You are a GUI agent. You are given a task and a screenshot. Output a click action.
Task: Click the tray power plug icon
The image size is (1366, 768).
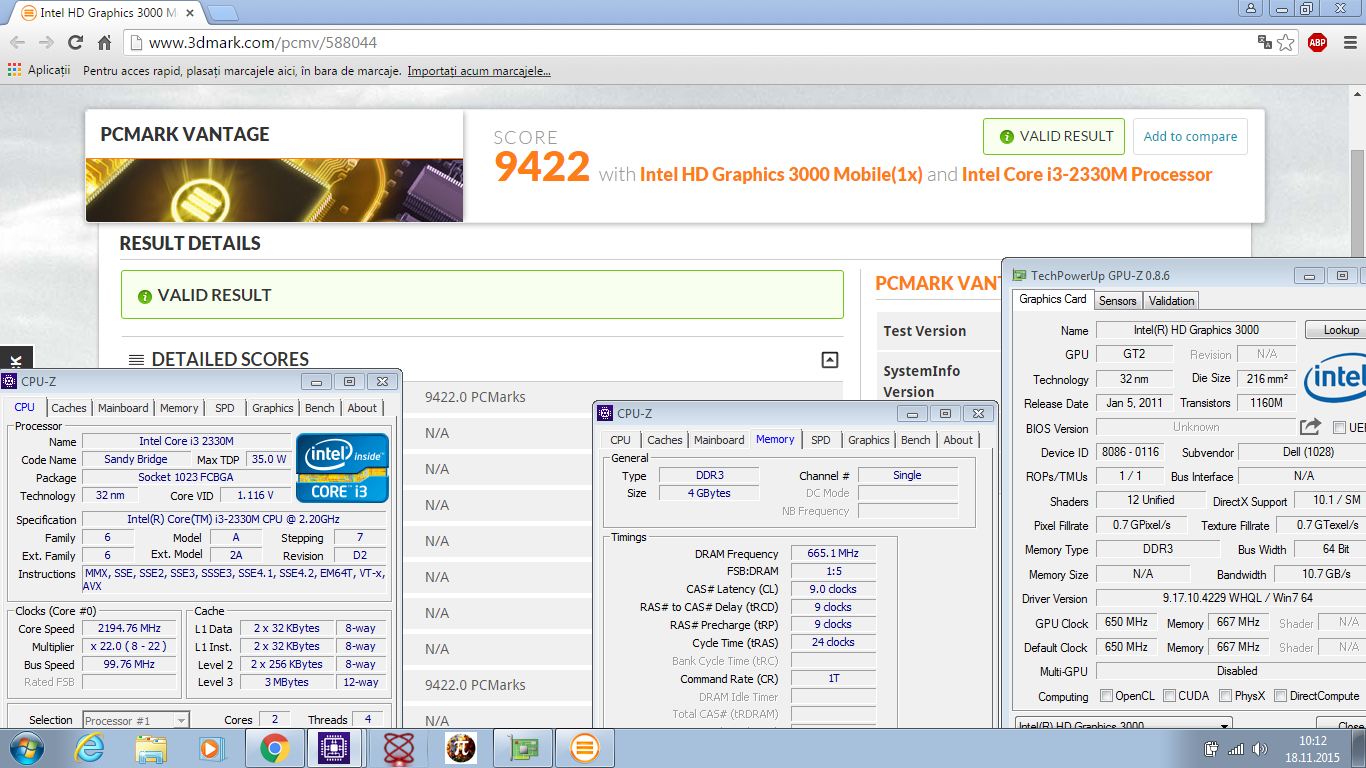pyautogui.click(x=1212, y=748)
